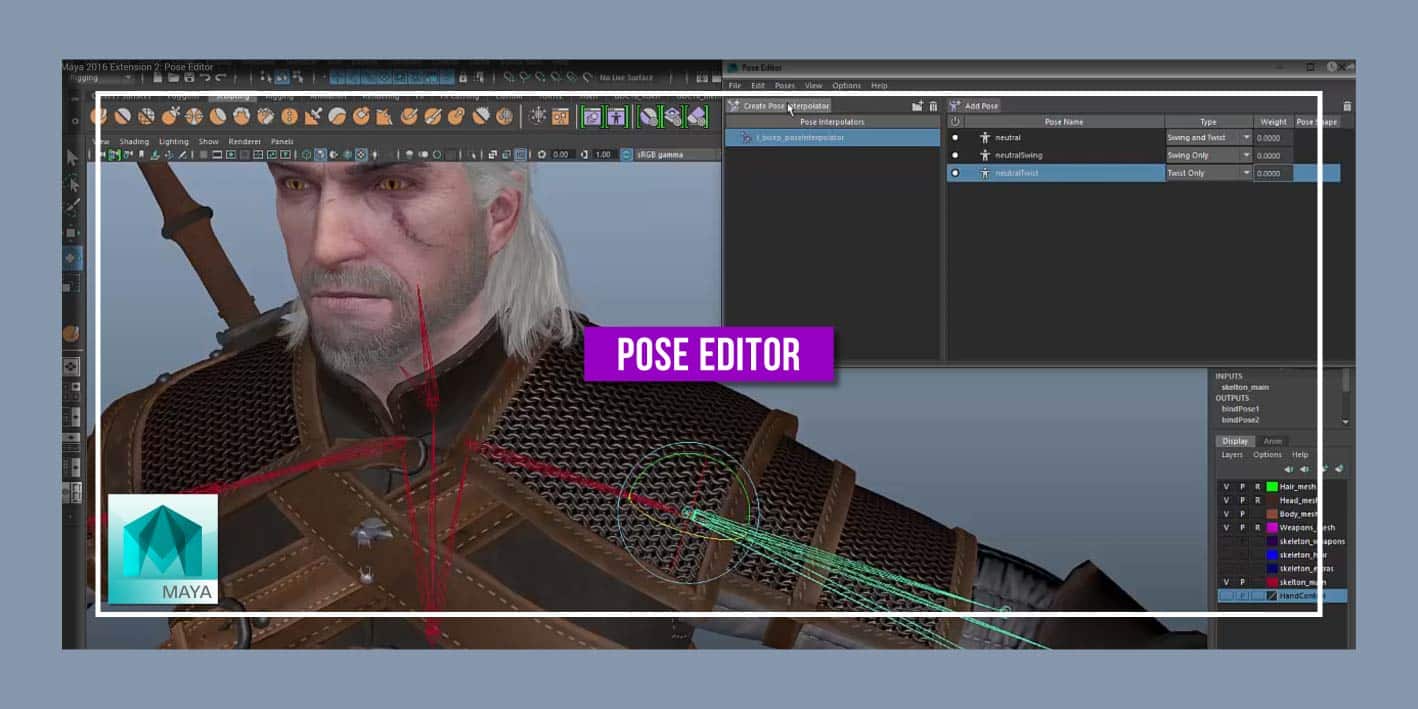1418x709 pixels.
Task: Click the undo arrow icon in the top toolbar
Action: [x=206, y=77]
